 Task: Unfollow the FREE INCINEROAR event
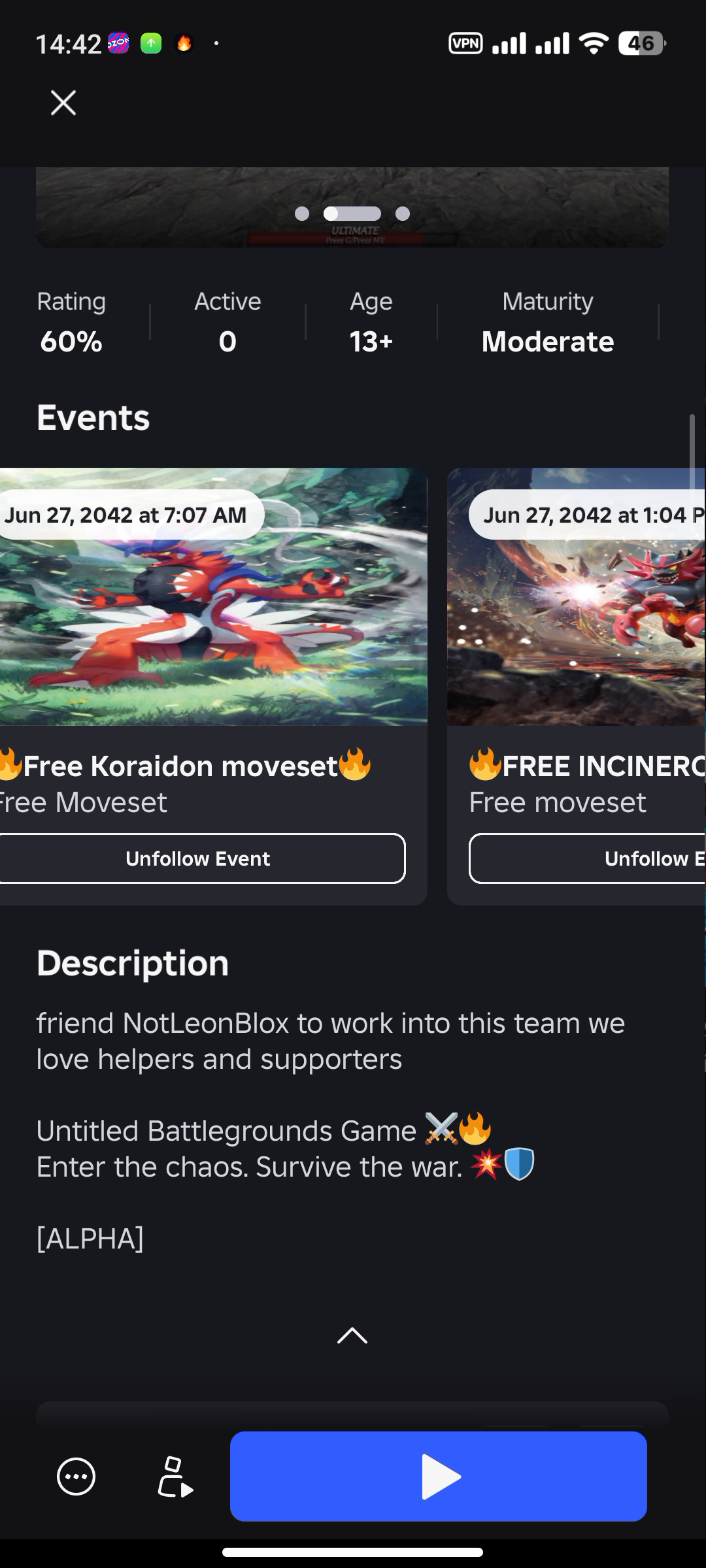point(588,858)
